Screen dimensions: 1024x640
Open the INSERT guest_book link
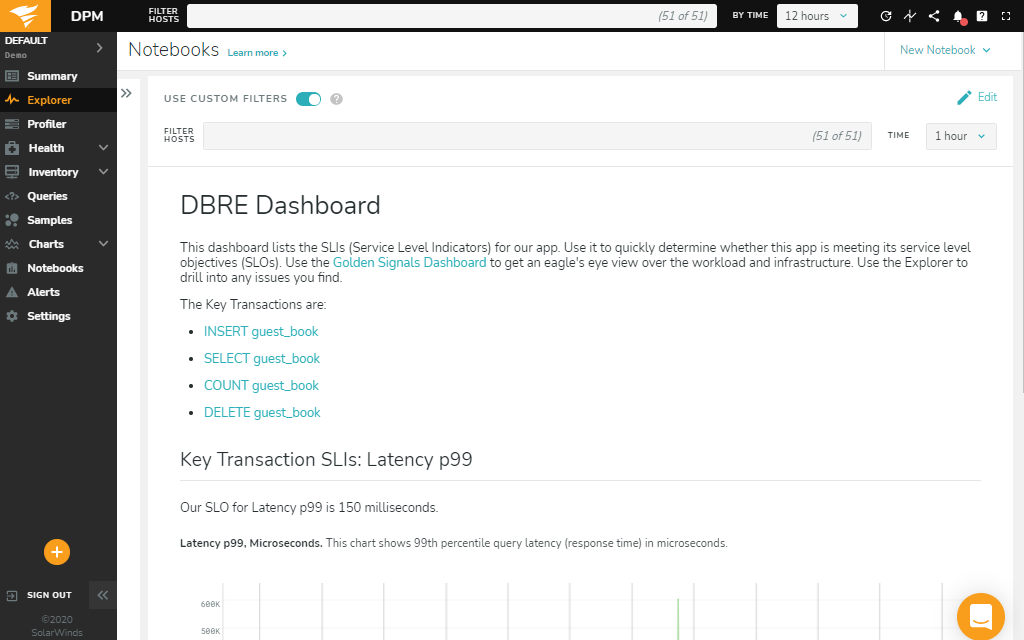pyautogui.click(x=261, y=331)
